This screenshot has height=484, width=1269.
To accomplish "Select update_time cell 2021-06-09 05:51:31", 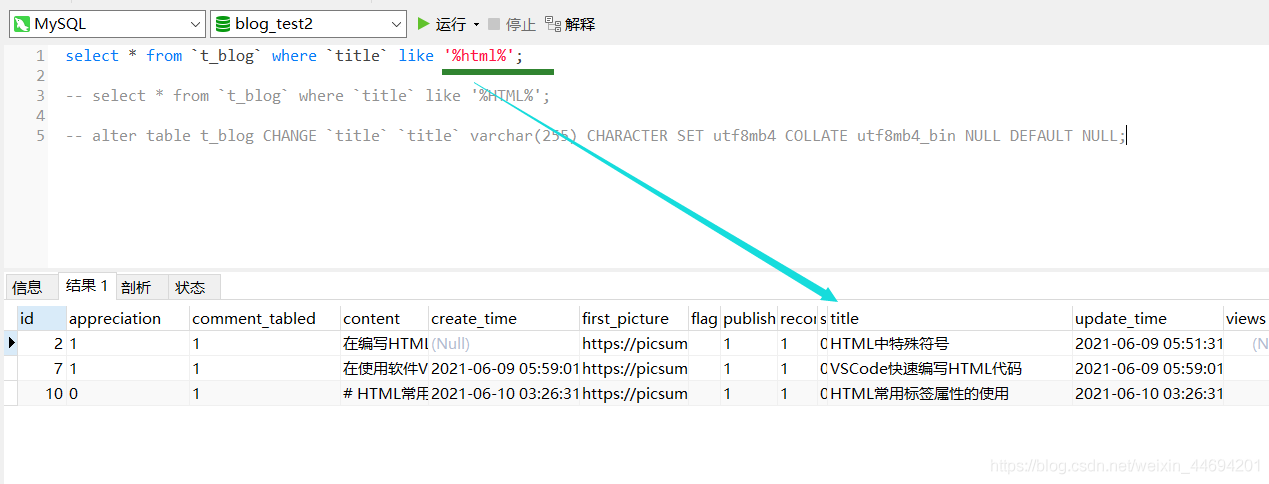I will (1147, 343).
